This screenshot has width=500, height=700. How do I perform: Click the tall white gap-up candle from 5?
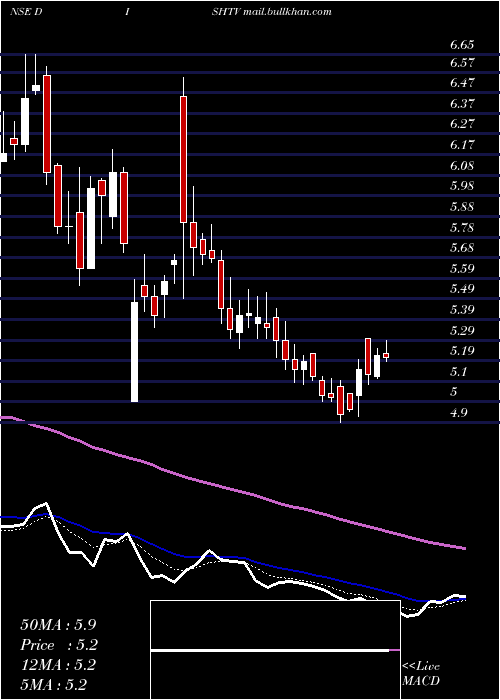pos(134,352)
